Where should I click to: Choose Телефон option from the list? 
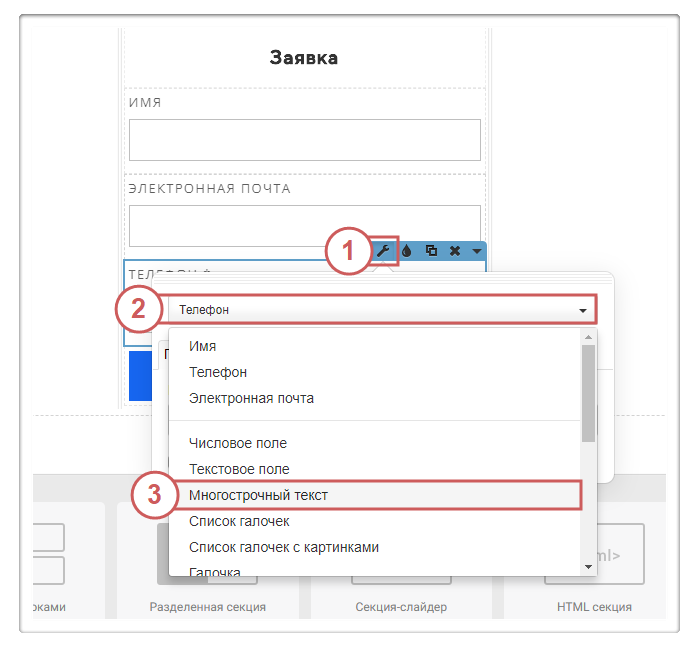coord(218,372)
